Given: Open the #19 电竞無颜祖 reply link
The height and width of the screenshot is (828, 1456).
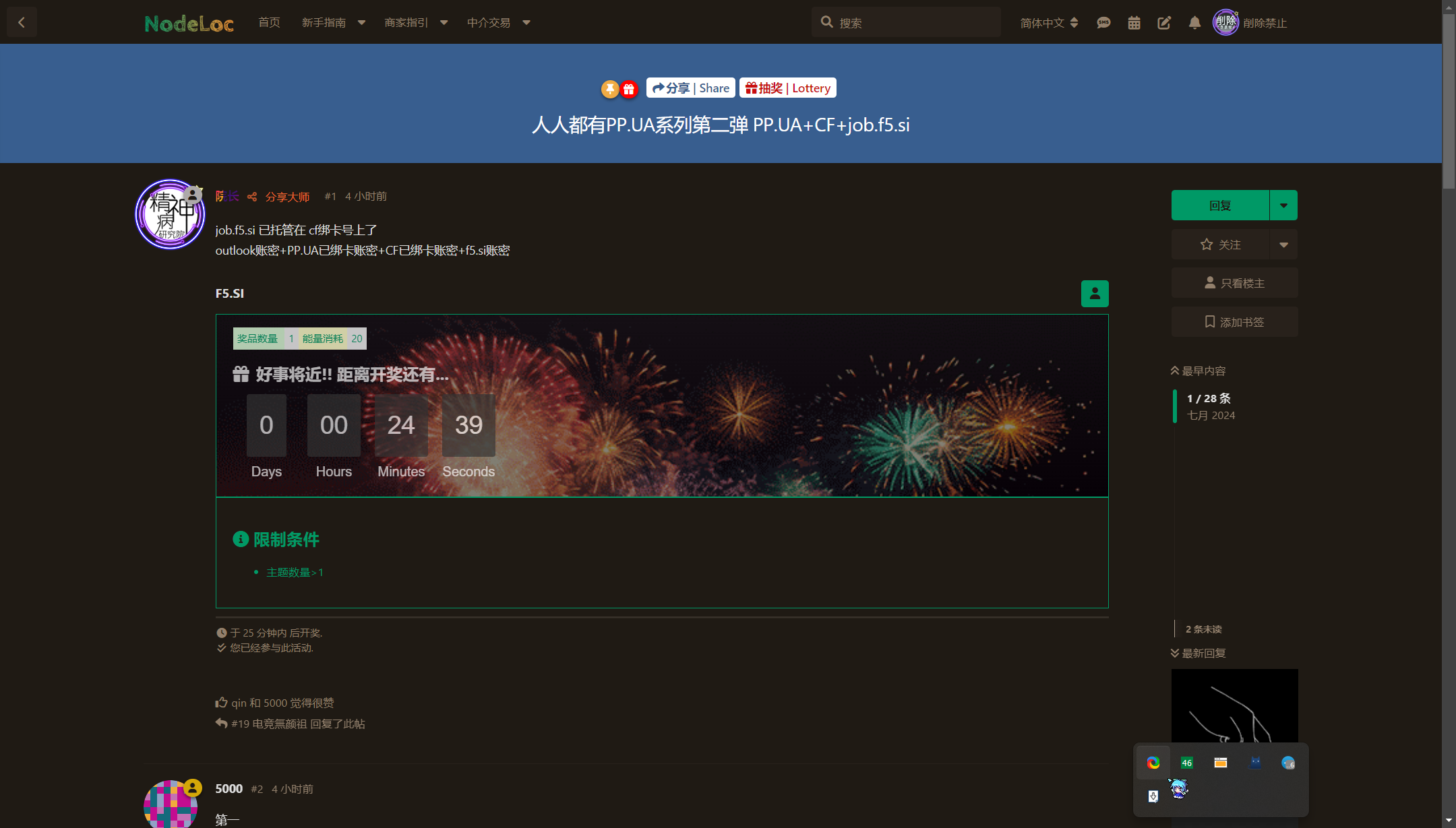Looking at the screenshot, I should (x=298, y=724).
